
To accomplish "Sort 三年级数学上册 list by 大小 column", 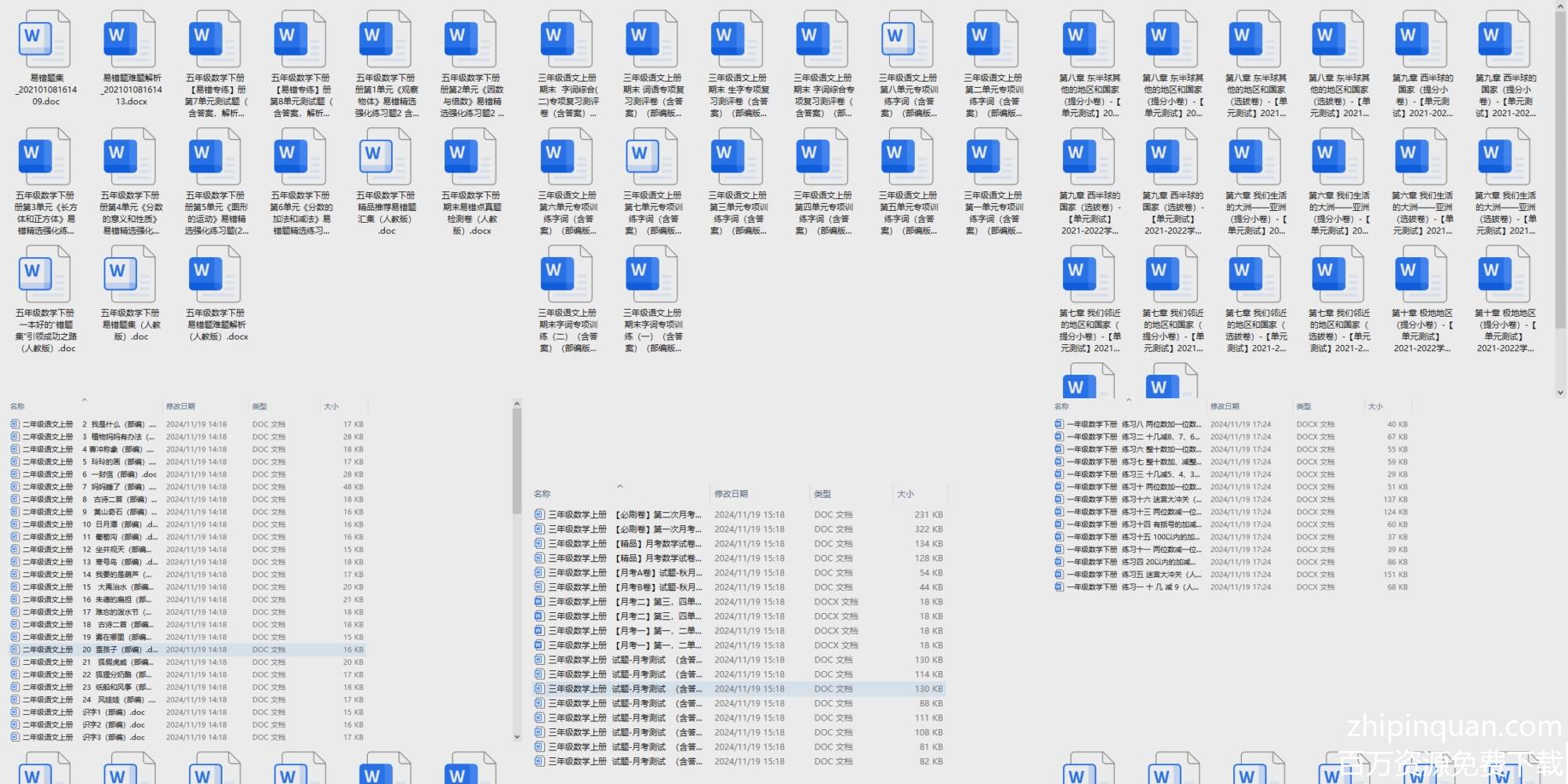I will [906, 494].
